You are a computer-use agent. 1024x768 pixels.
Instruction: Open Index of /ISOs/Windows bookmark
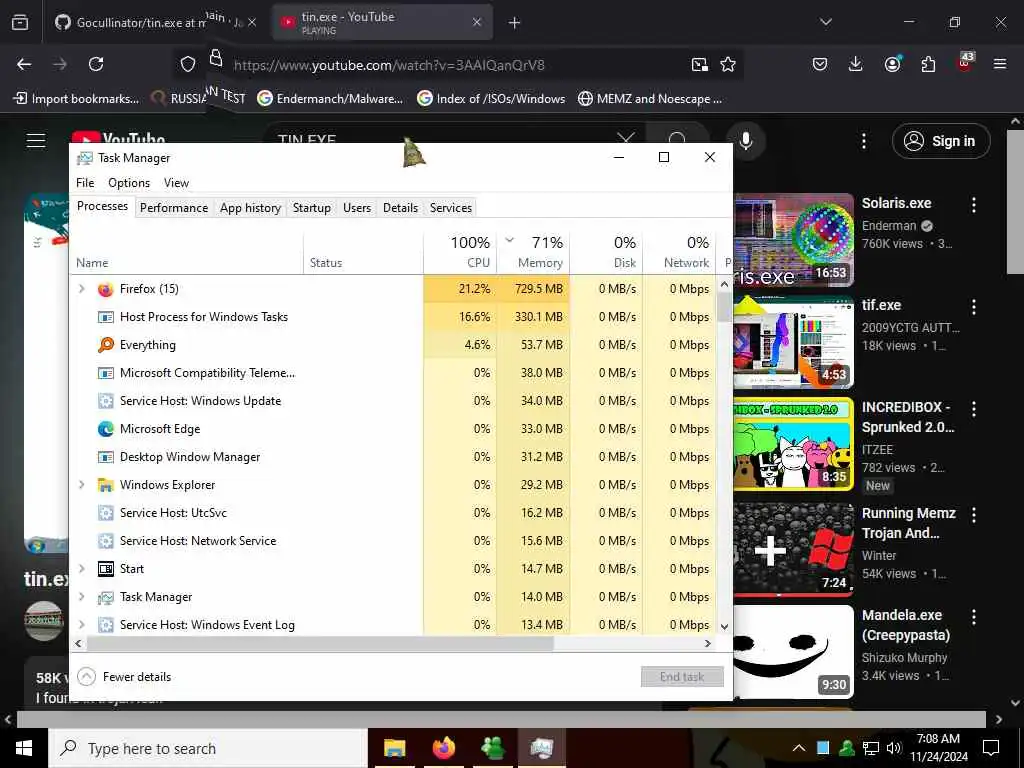point(491,99)
